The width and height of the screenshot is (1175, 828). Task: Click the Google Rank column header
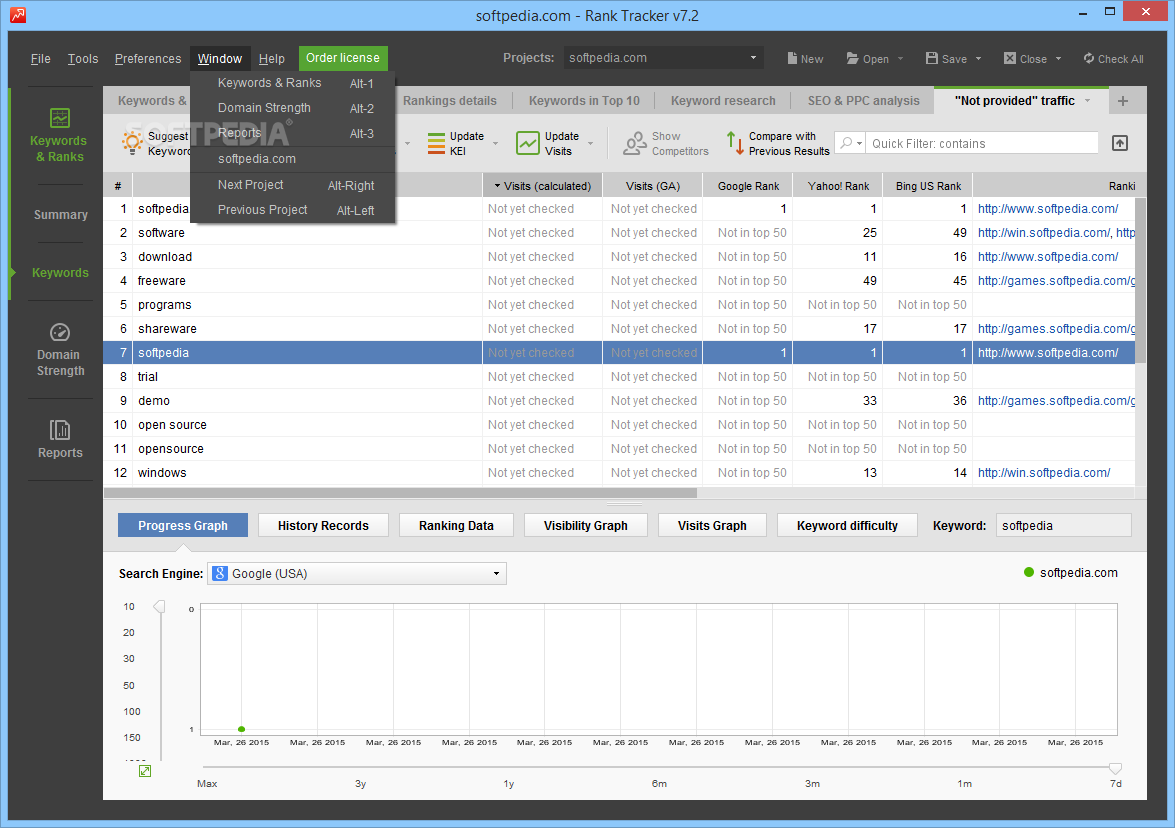tap(748, 186)
